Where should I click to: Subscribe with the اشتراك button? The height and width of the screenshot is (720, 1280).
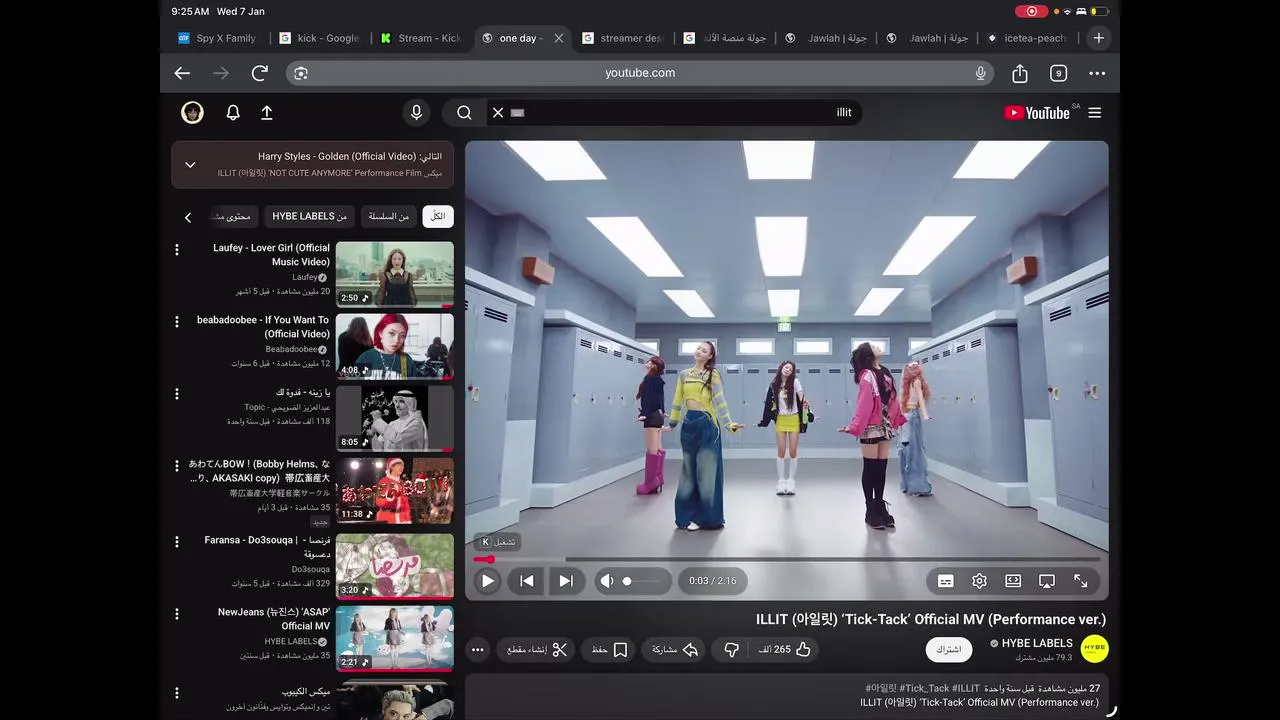pos(949,650)
